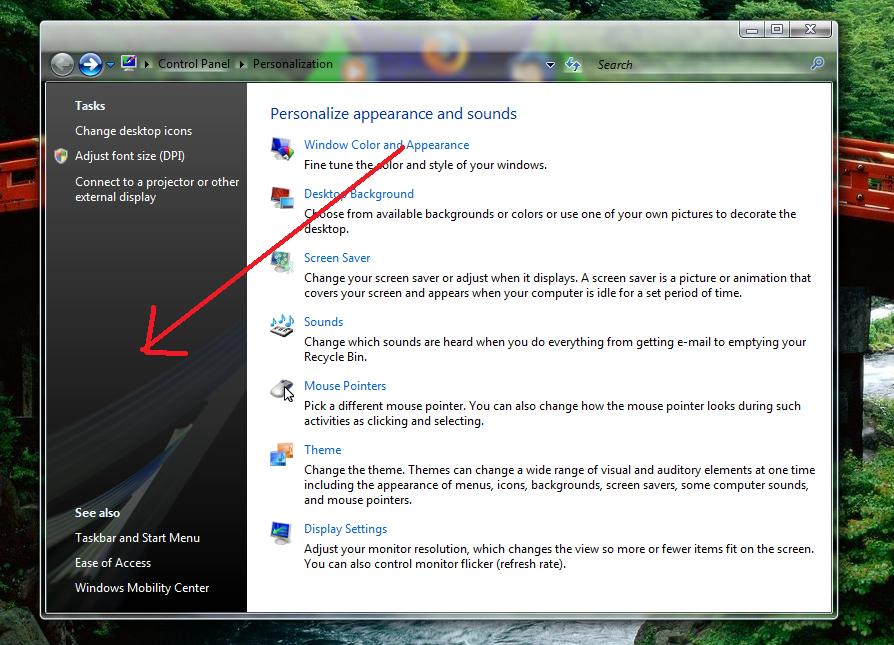Minimize the Personalization window
The height and width of the screenshot is (645, 894).
click(x=751, y=30)
